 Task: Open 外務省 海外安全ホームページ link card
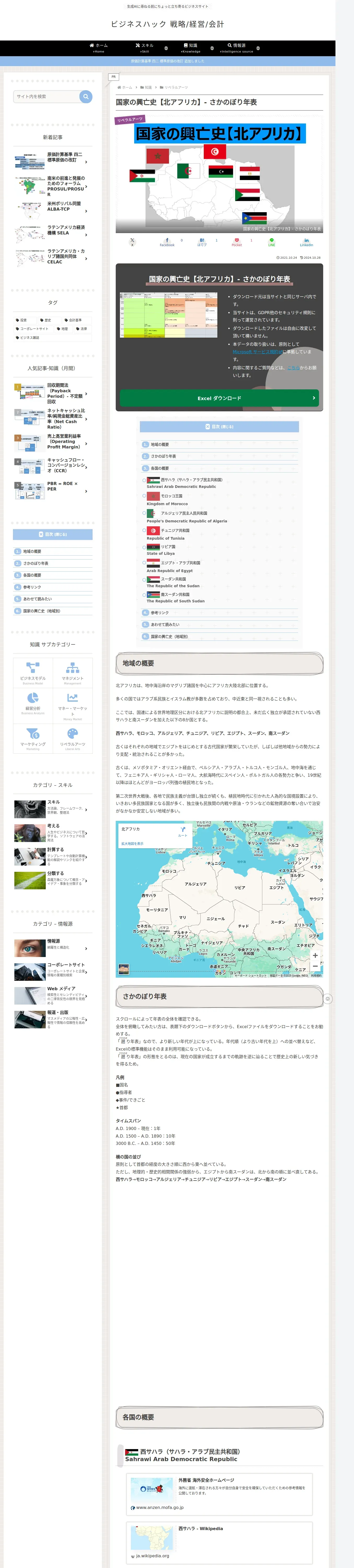tap(219, 1494)
